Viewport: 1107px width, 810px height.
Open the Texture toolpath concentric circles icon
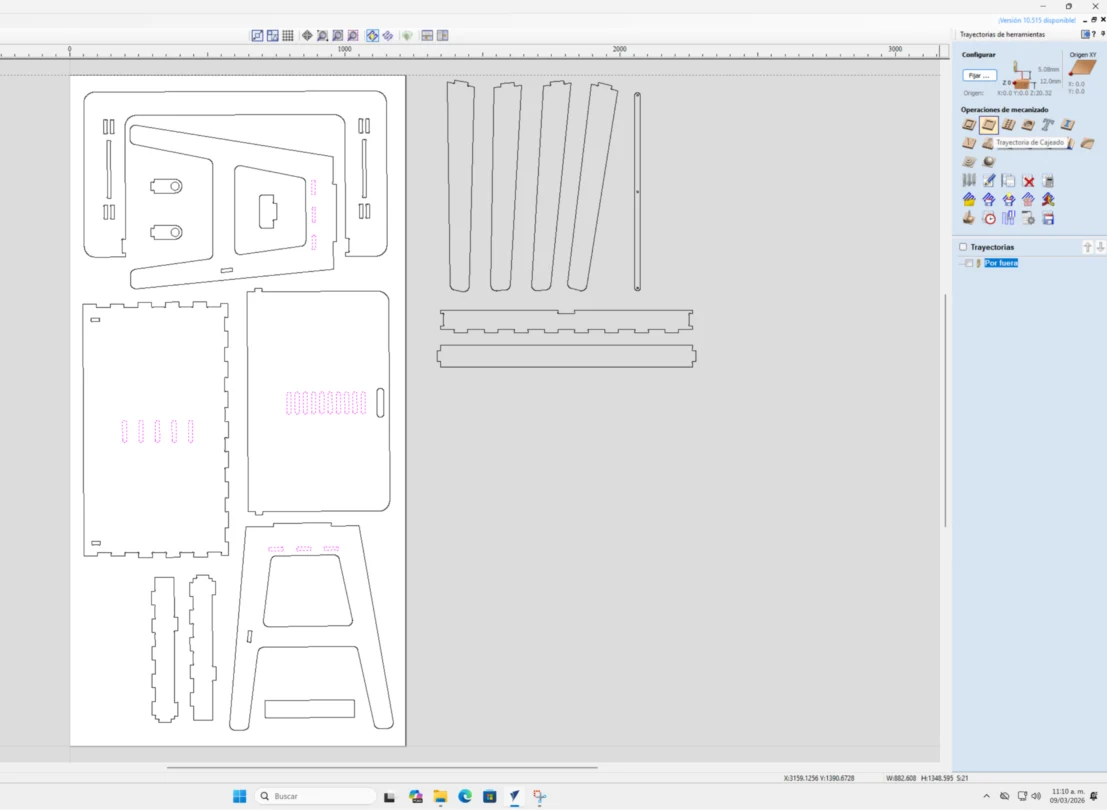(969, 162)
